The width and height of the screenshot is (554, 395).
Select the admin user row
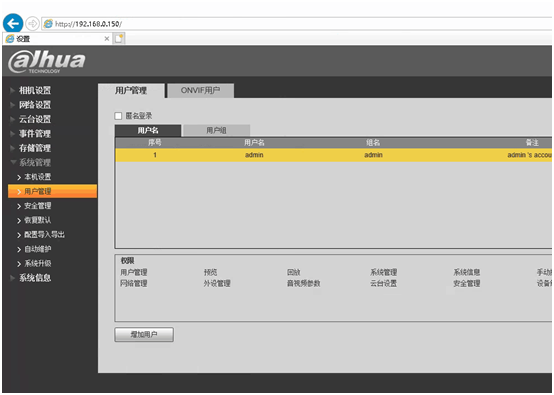[333, 155]
